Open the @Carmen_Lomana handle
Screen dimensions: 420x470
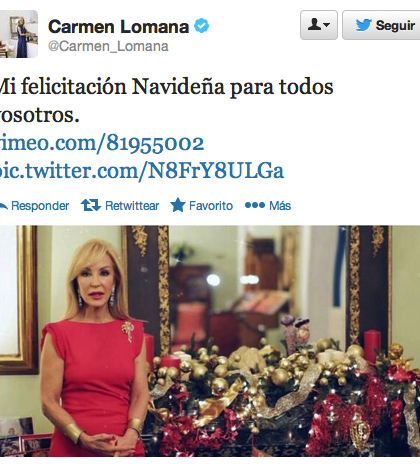coord(108,46)
